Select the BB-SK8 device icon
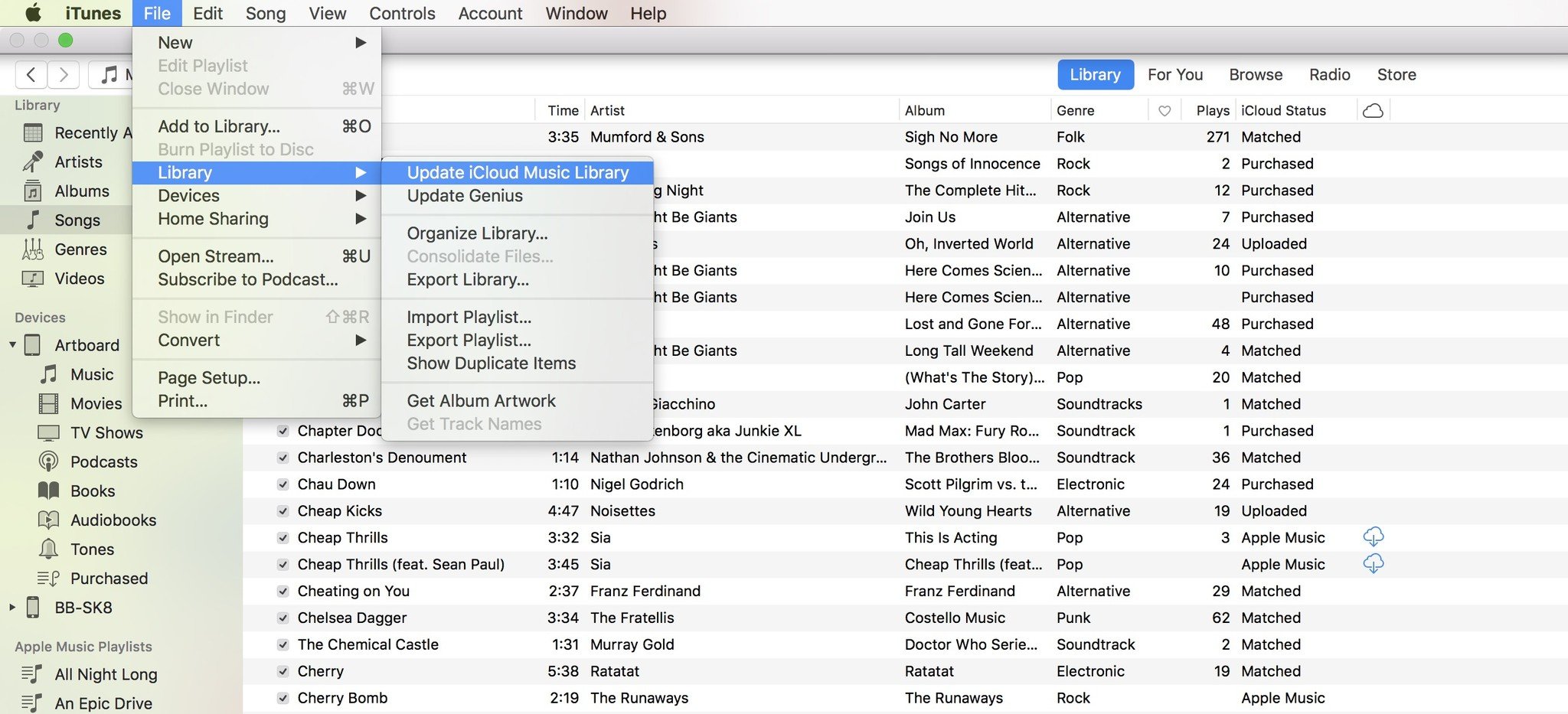This screenshot has width=1568, height=714. [33, 607]
